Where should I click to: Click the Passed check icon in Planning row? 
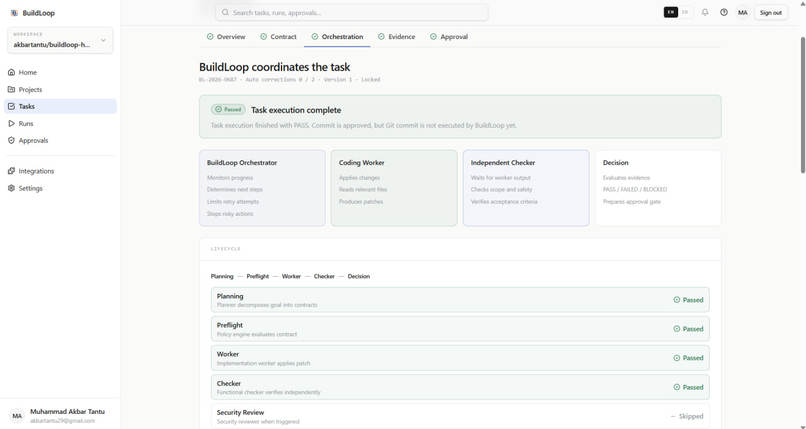[x=676, y=300]
